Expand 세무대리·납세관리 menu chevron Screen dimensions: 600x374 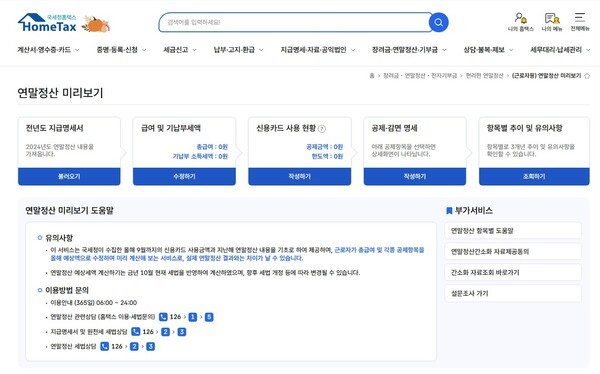tap(588, 50)
